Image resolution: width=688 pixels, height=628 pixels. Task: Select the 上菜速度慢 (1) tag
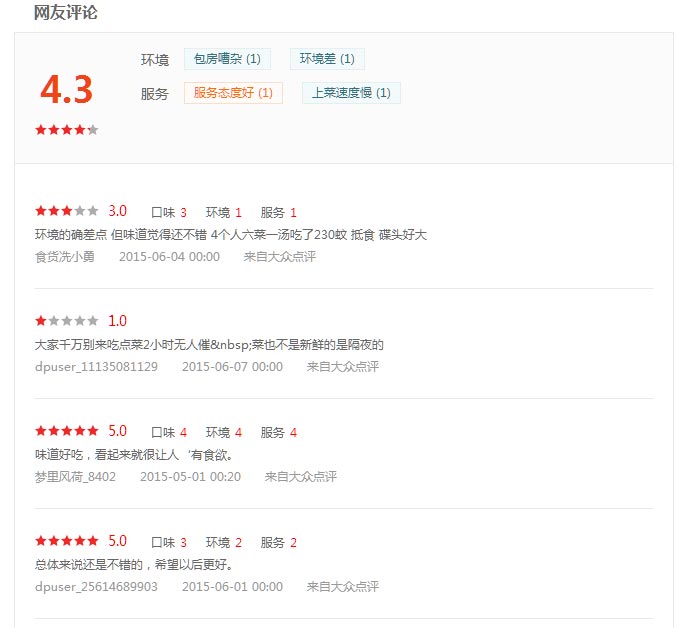[x=351, y=93]
